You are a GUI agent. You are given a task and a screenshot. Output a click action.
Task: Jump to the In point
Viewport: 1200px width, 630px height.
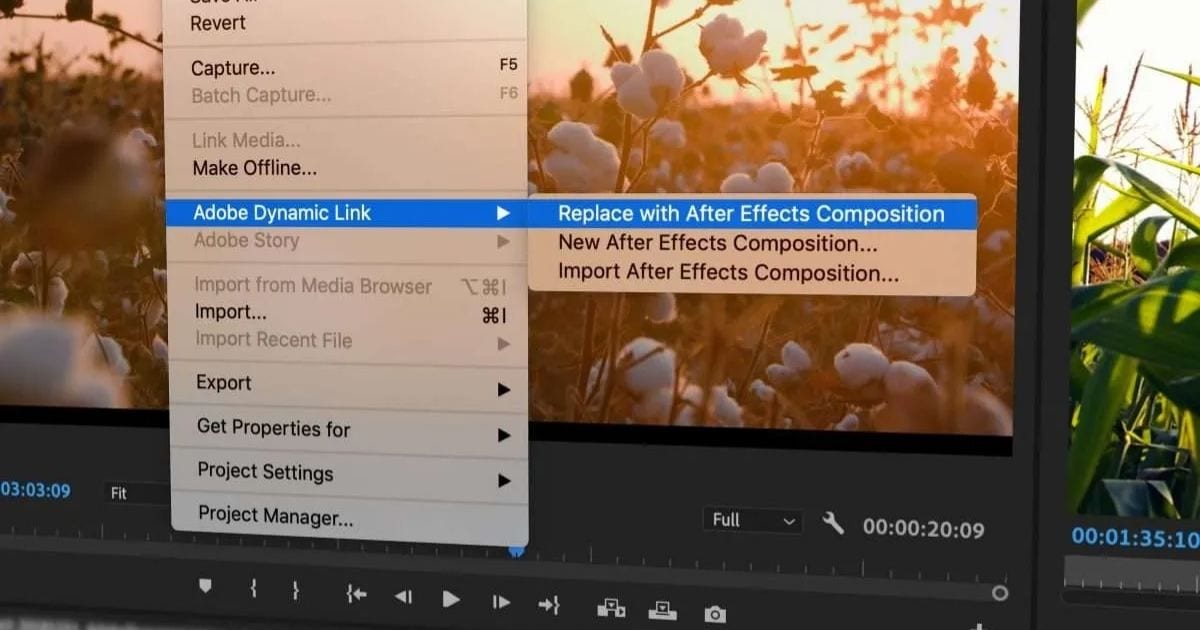tap(356, 595)
